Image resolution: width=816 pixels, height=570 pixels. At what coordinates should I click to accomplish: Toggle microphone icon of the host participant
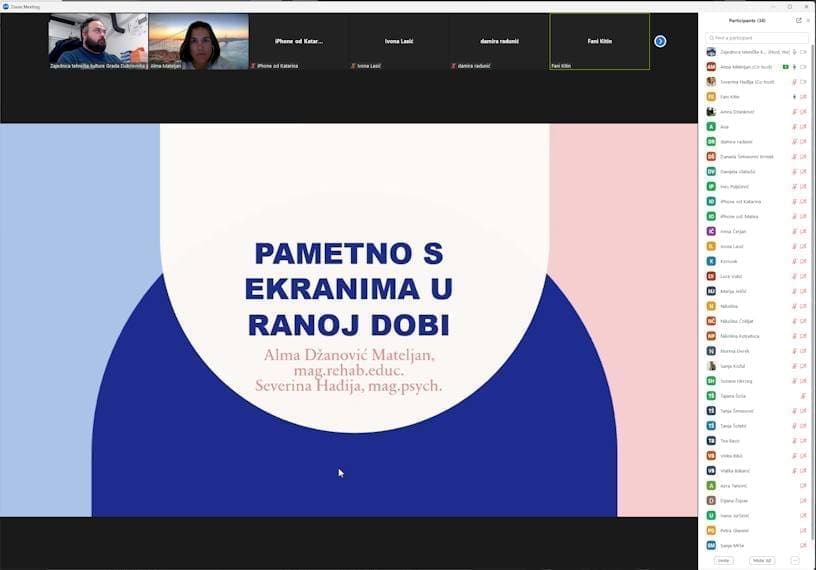pos(794,52)
